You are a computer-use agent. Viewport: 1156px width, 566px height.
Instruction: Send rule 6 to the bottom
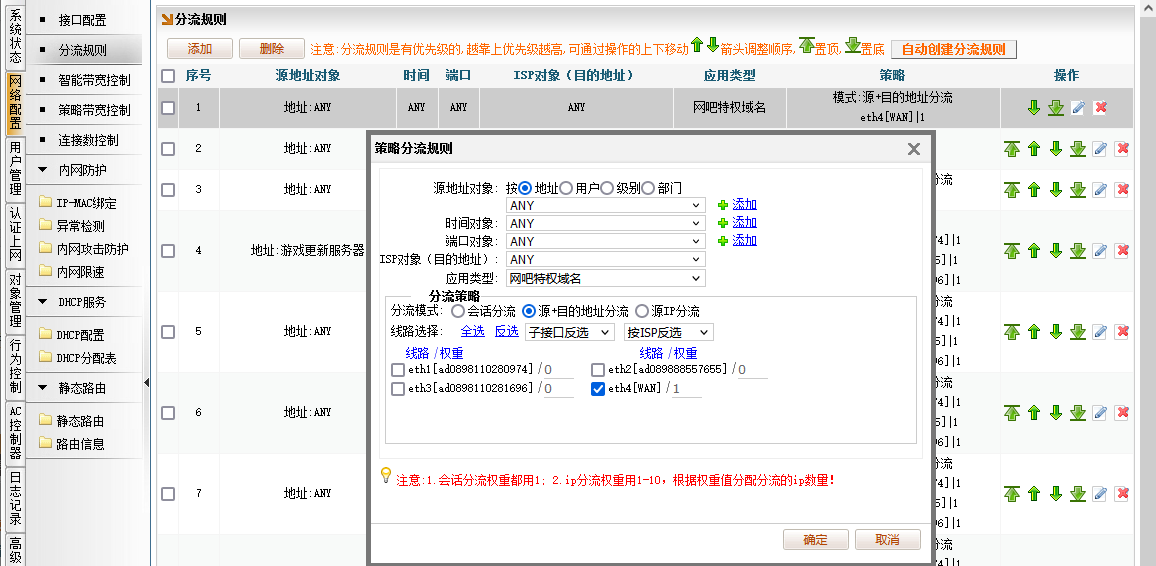[1077, 412]
